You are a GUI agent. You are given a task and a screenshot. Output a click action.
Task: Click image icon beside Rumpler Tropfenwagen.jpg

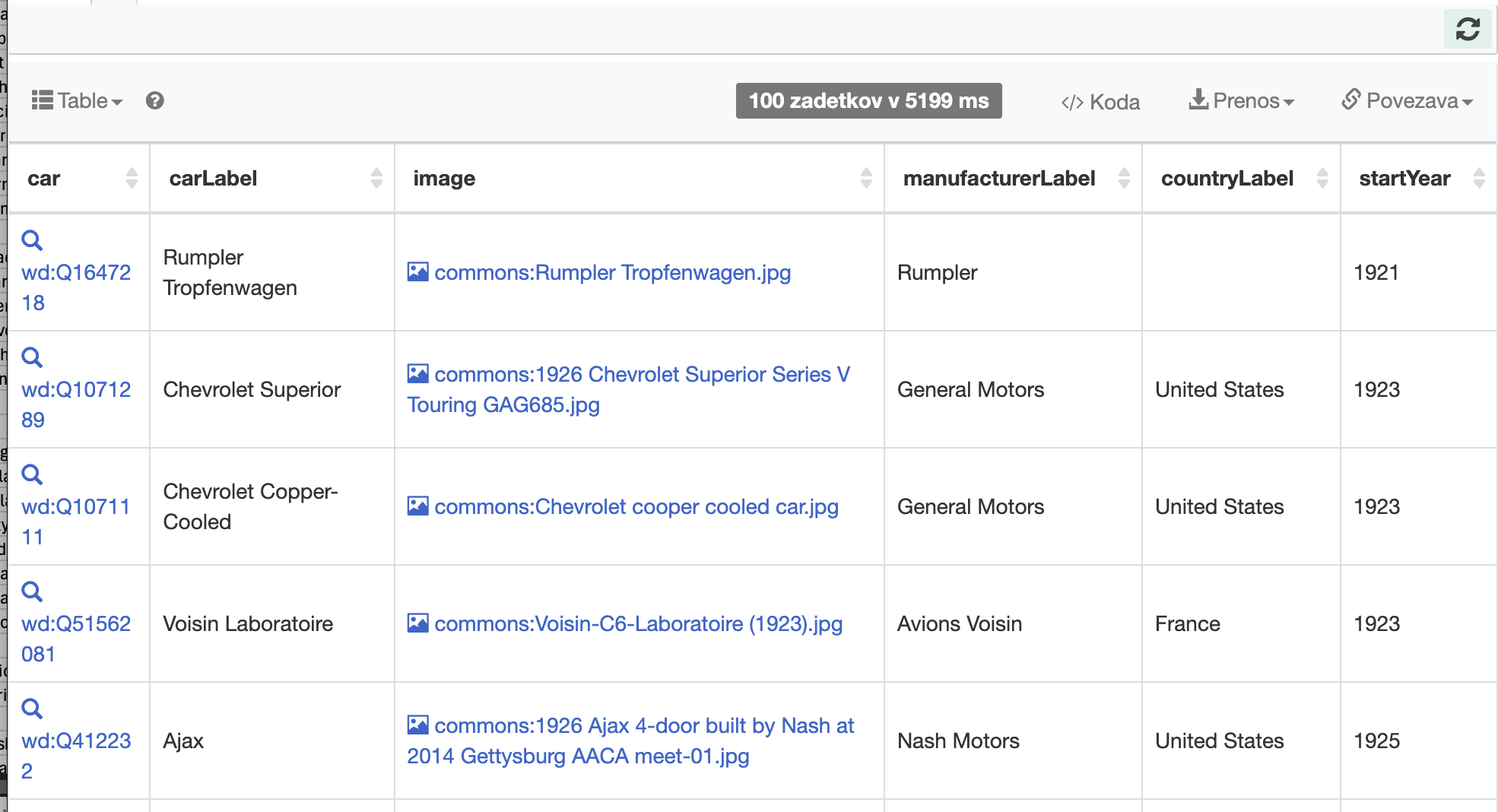point(417,271)
